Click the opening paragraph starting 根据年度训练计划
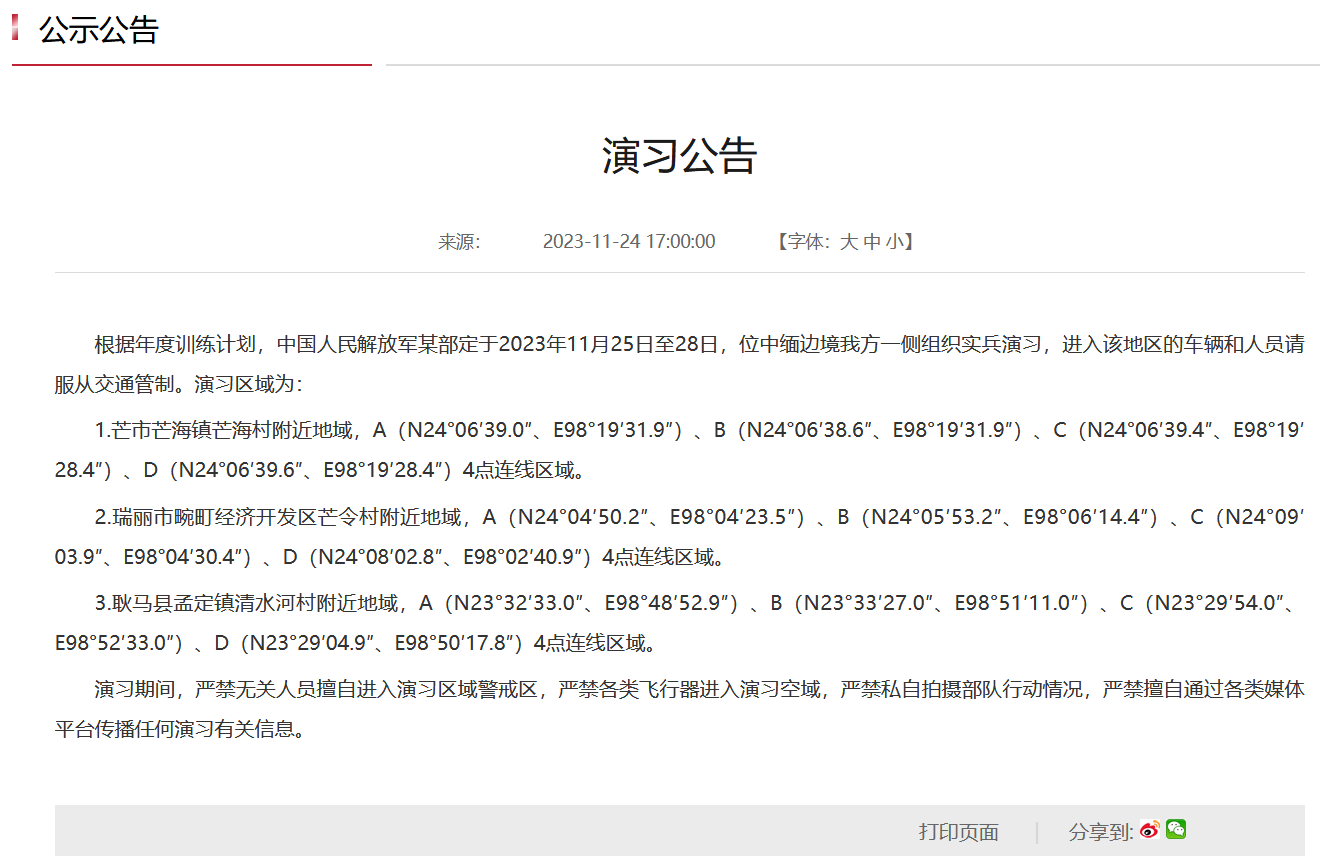Image resolution: width=1323 pixels, height=868 pixels. pyautogui.click(x=680, y=364)
